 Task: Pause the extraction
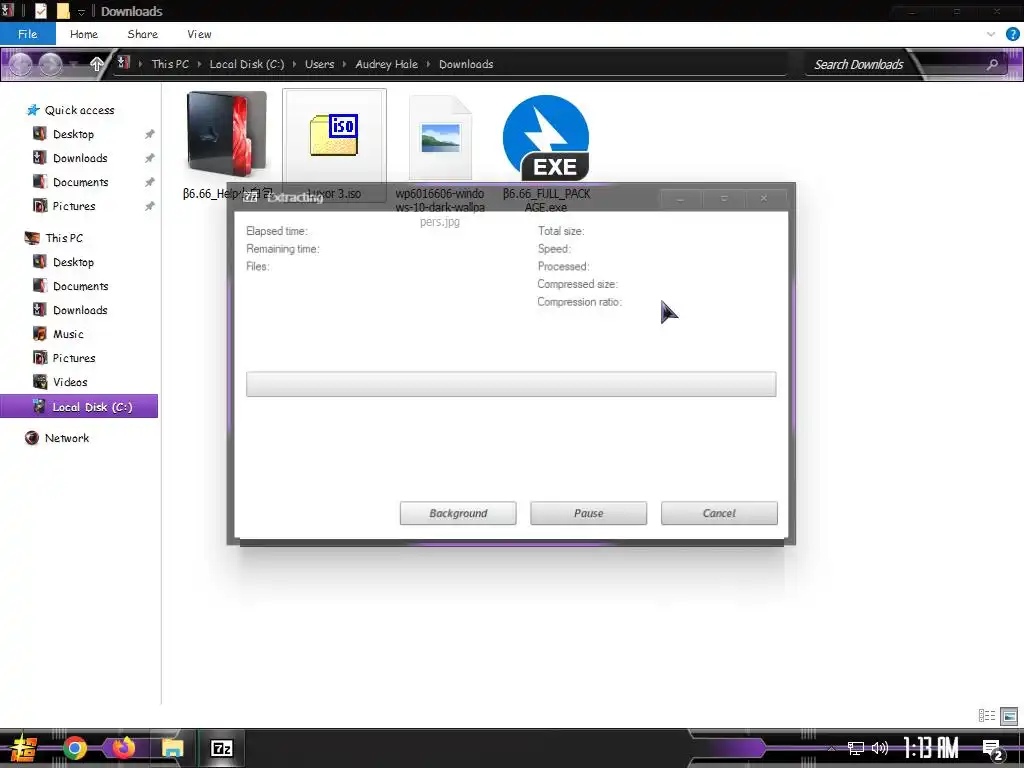click(x=588, y=513)
